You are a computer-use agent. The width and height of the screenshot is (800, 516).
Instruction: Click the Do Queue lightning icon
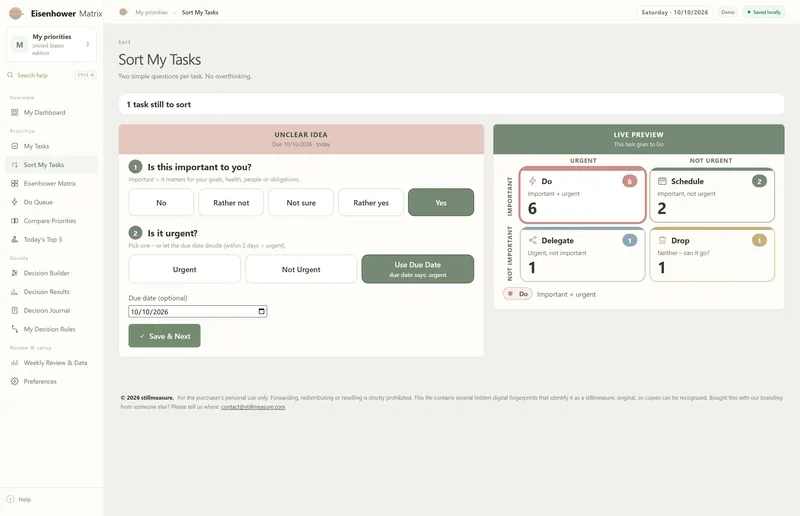14,202
